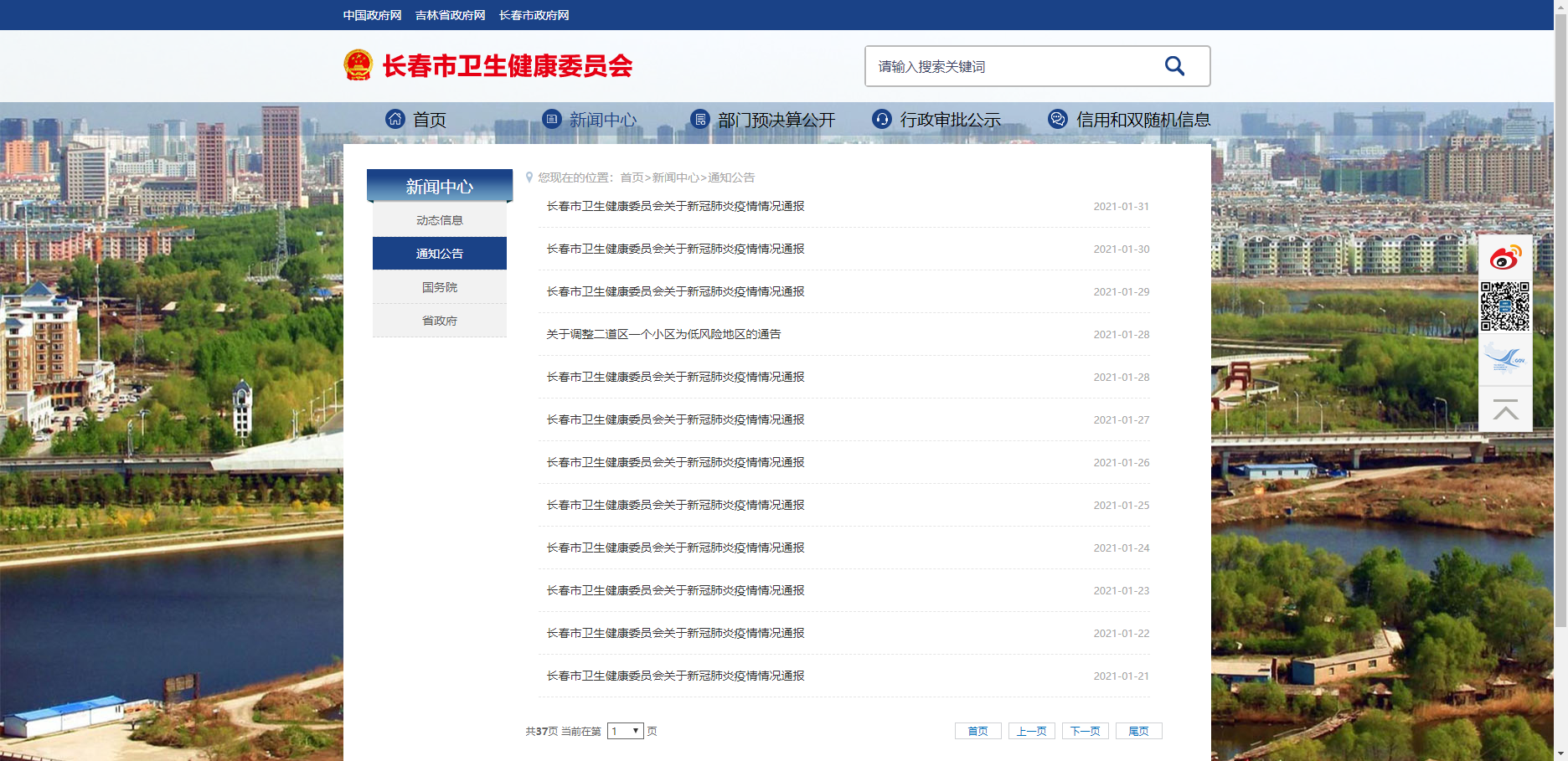Open the 关于调整二道区一个小区 notice article

coord(663,334)
